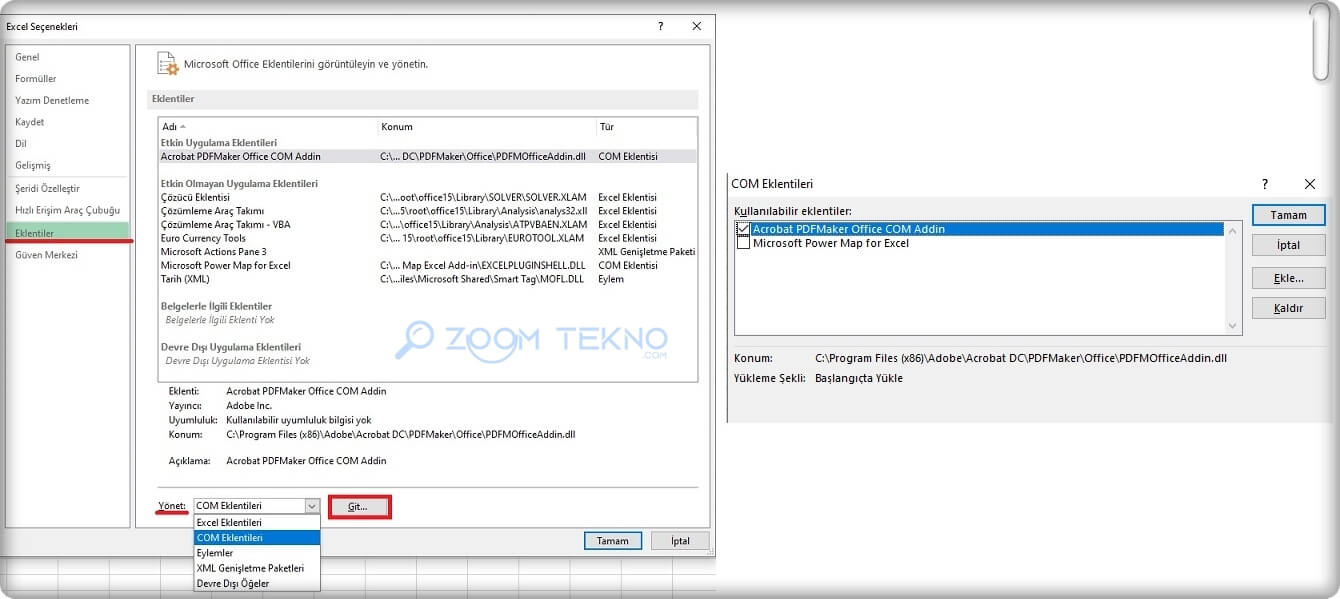The width and height of the screenshot is (1340, 599).
Task: Click the page scrollbar thumb at far right
Action: [x=1321, y=42]
